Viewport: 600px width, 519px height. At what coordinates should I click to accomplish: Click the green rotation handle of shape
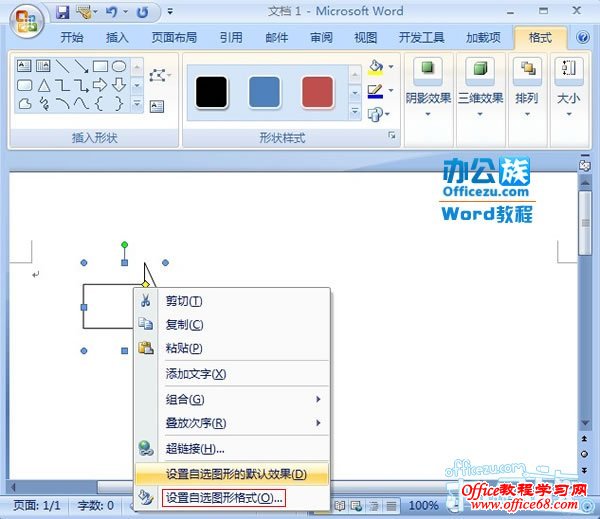pos(124,245)
